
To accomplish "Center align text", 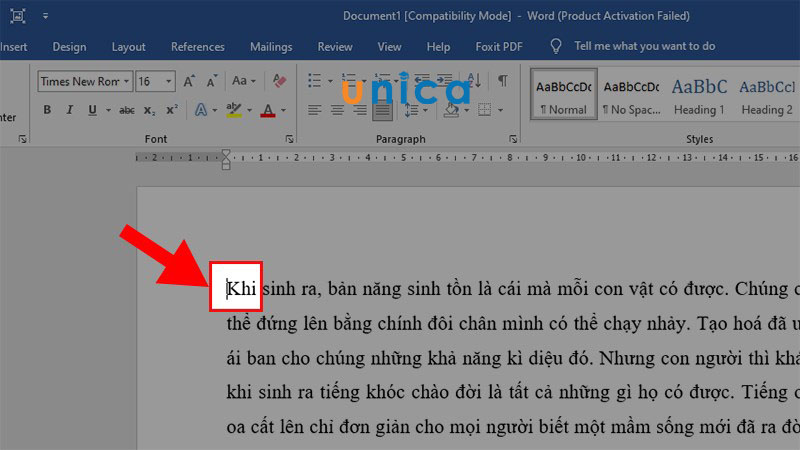I will [x=337, y=110].
